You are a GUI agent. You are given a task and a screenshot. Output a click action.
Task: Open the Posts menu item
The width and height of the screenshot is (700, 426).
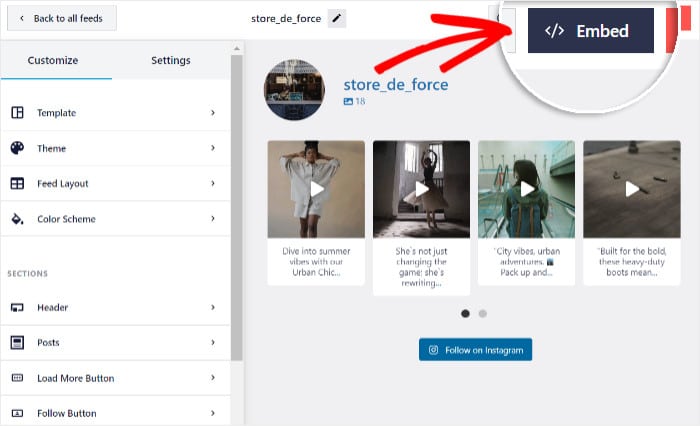[x=115, y=342]
